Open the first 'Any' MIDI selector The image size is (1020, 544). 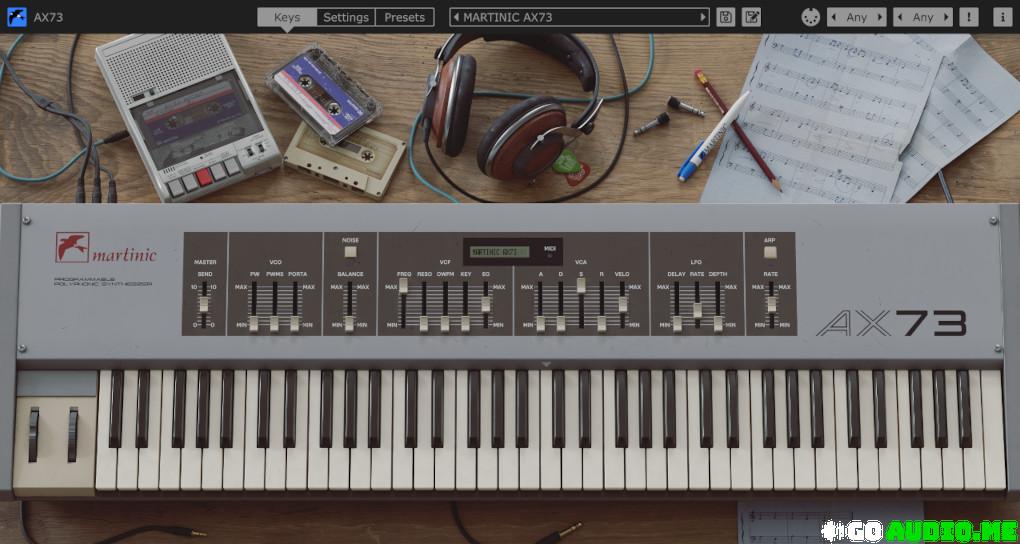[857, 18]
